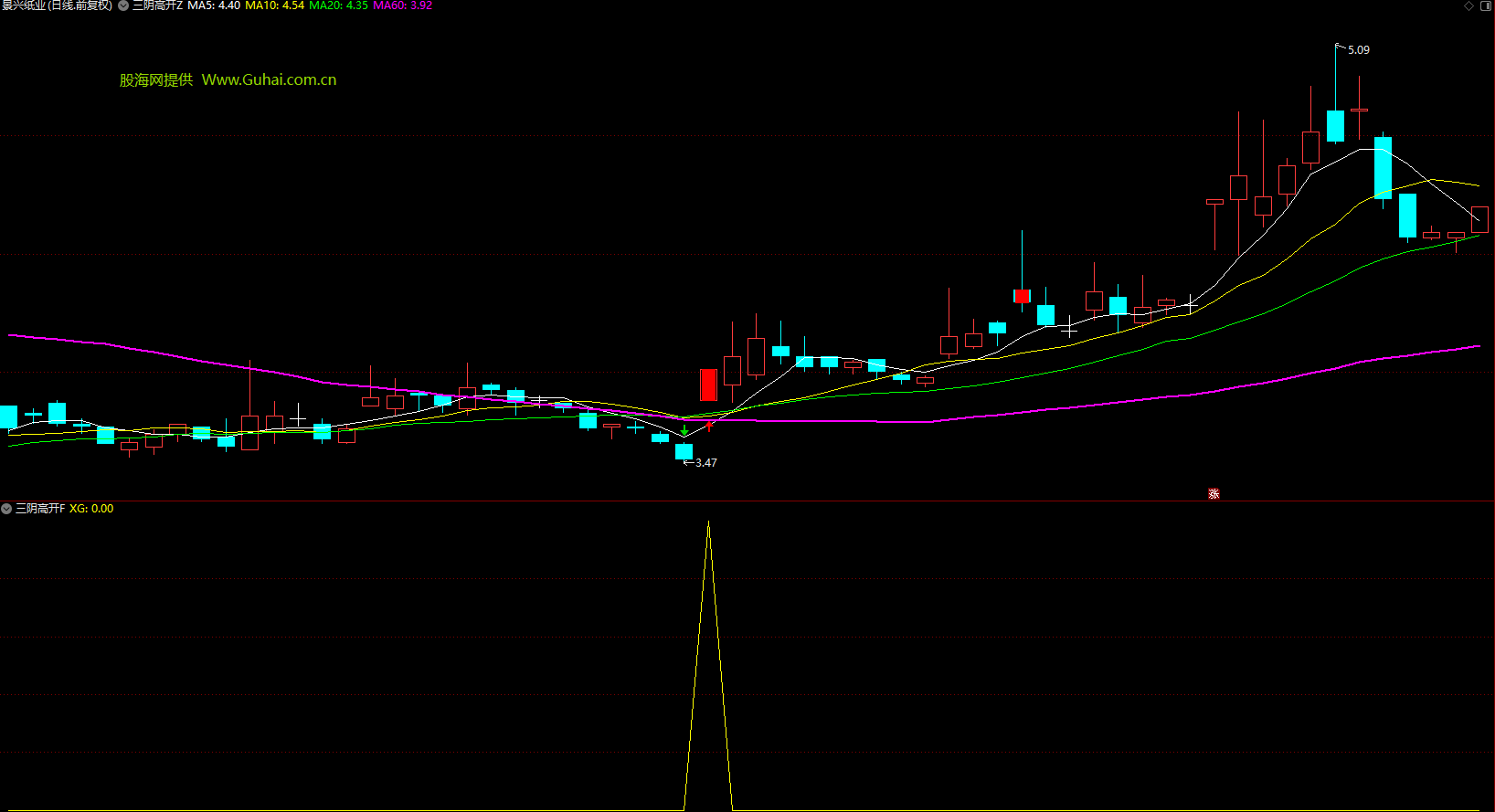Click the 景兴纸业(日线,前复权) chart title
Image resolution: width=1495 pixels, height=812 pixels.
57,5
